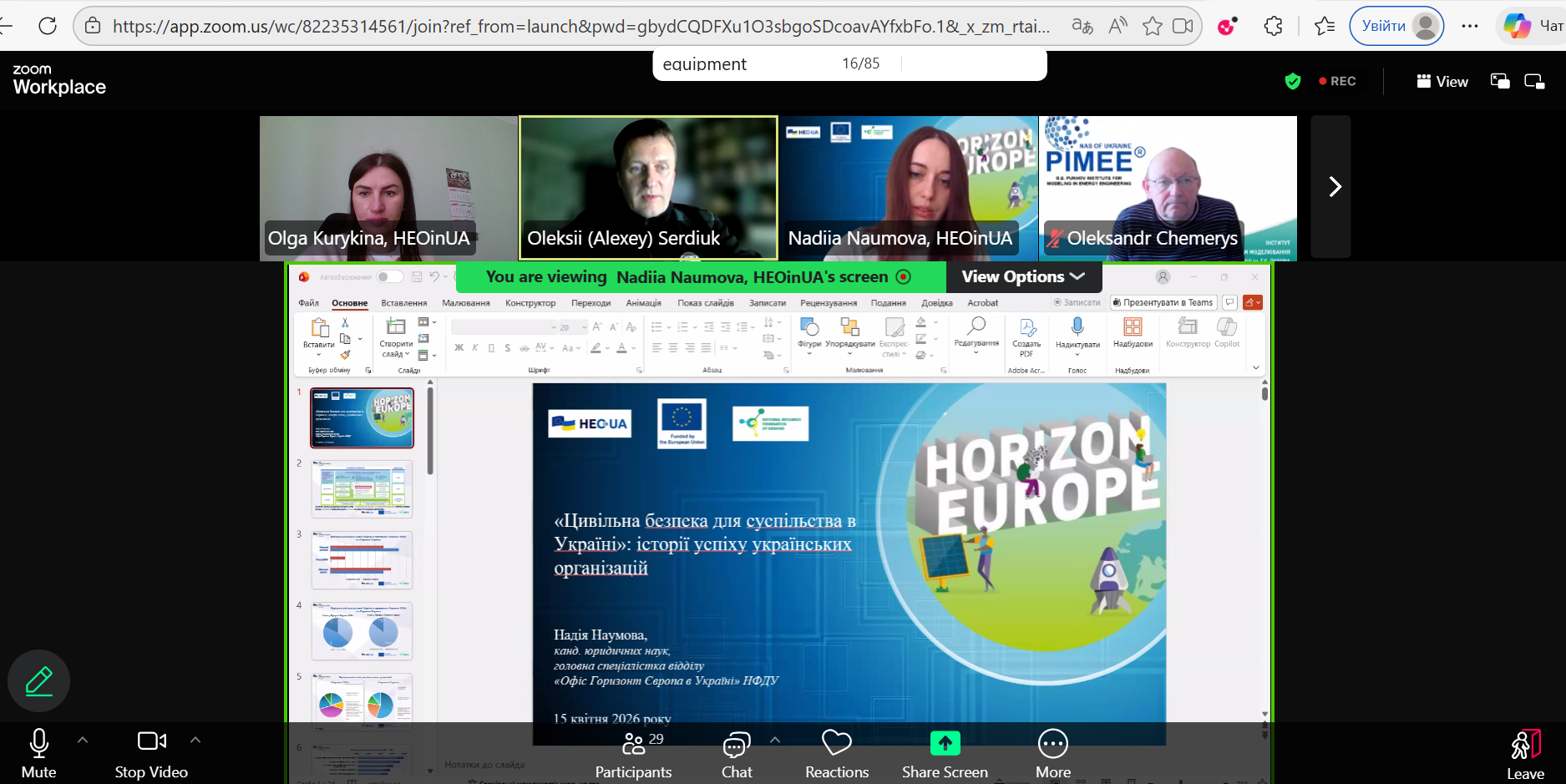
Task: Show next participants with the right arrow
Action: pyautogui.click(x=1334, y=186)
